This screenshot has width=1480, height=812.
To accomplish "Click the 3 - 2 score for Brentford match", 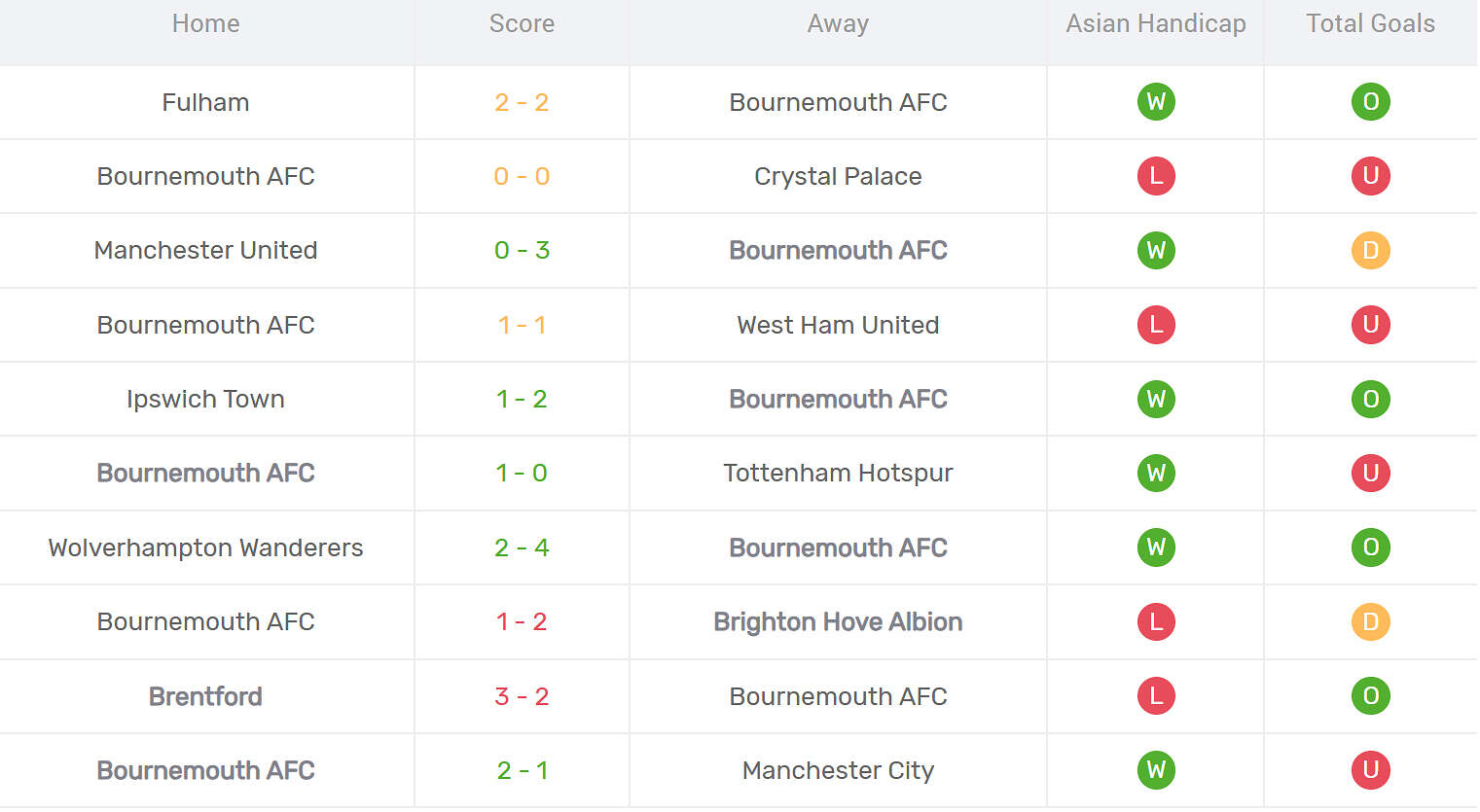I will (x=522, y=696).
